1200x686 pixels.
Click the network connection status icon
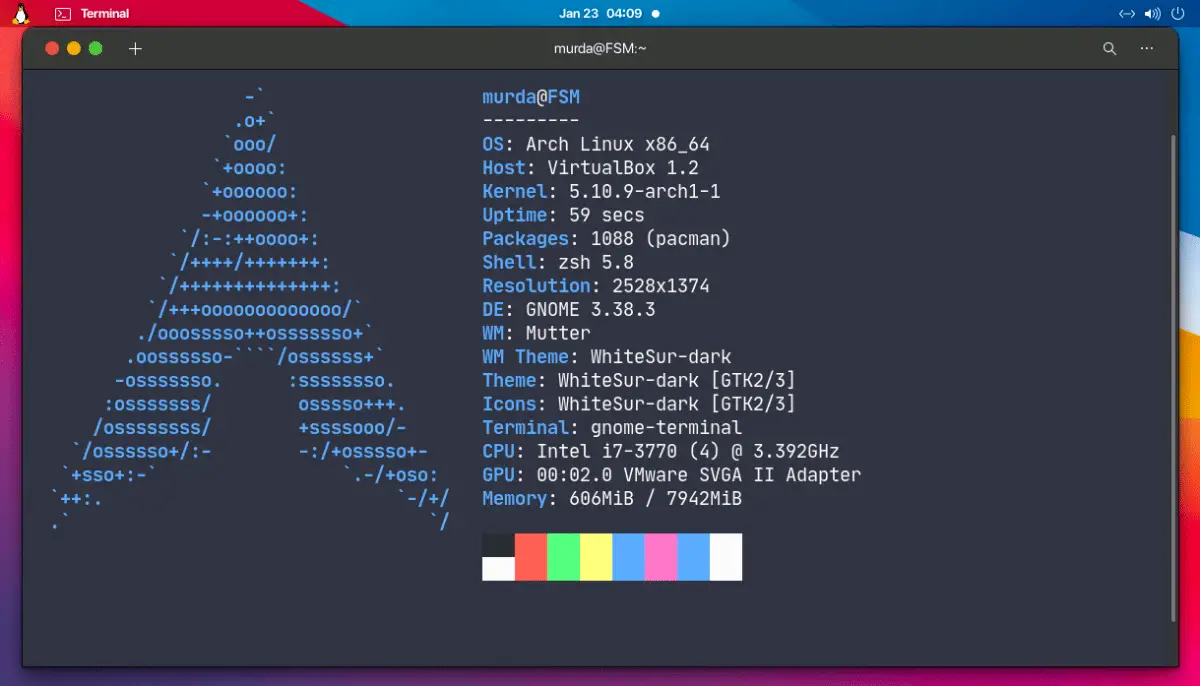1127,14
